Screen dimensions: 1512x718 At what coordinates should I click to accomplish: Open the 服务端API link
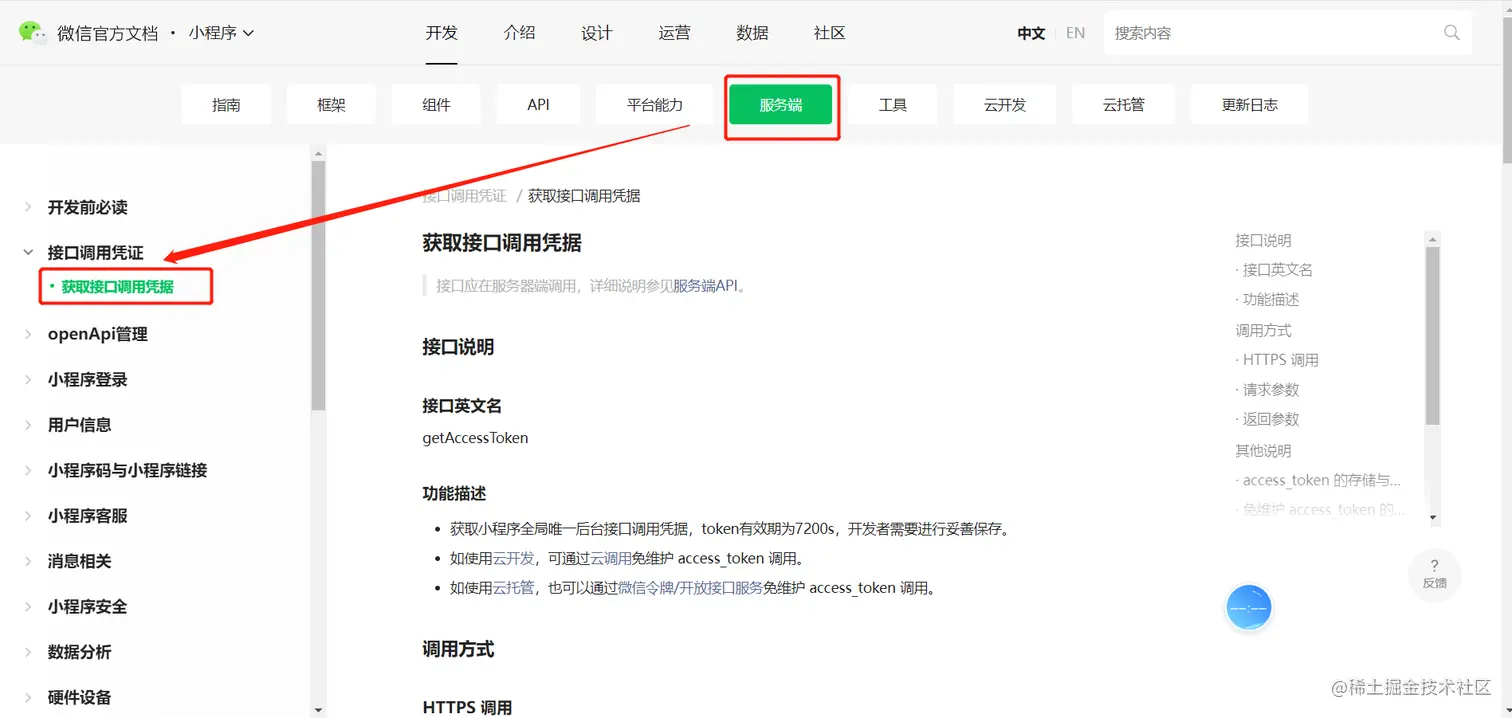(705, 286)
